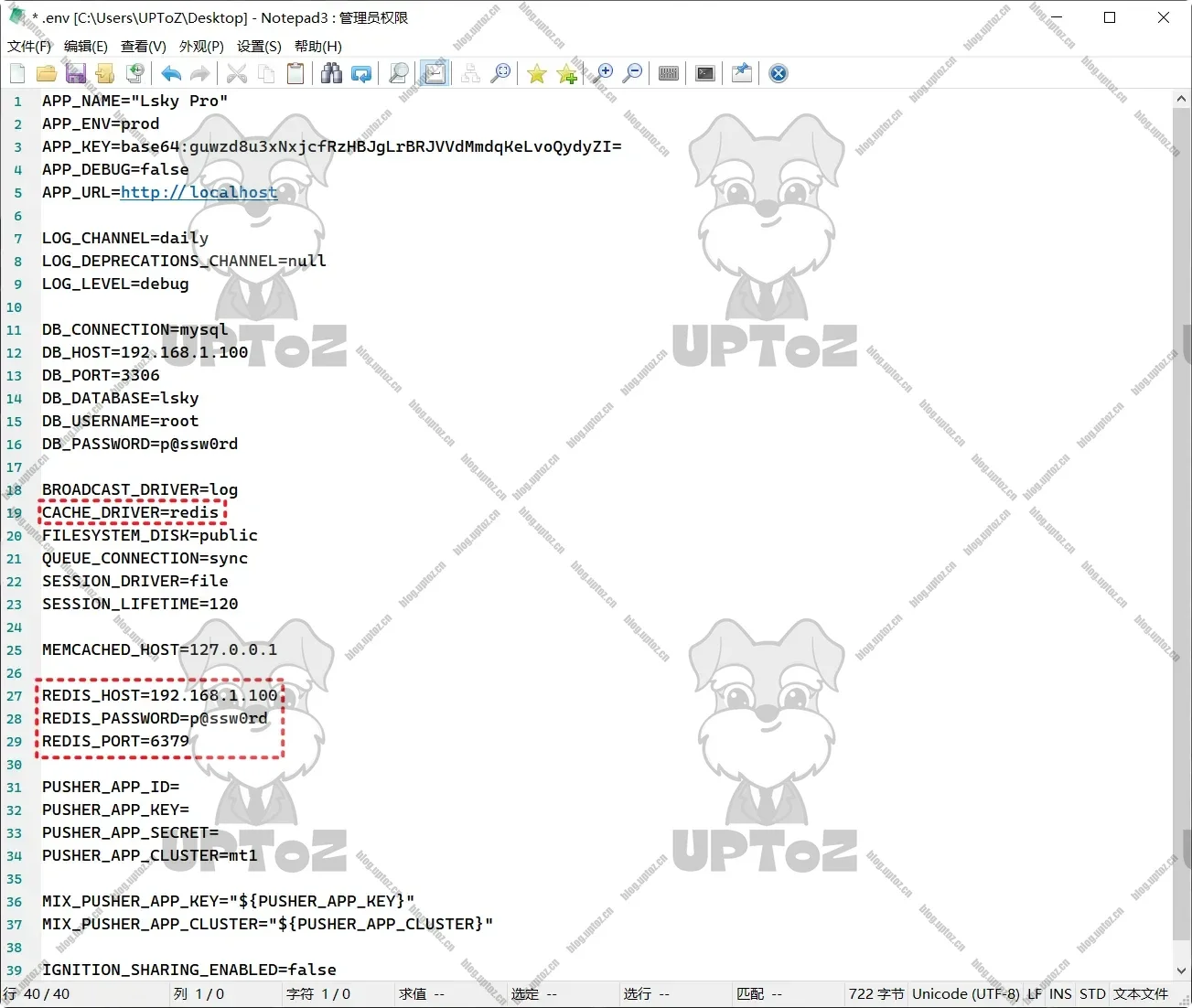
Task: Click line number 19 in the margin
Action: [x=15, y=513]
